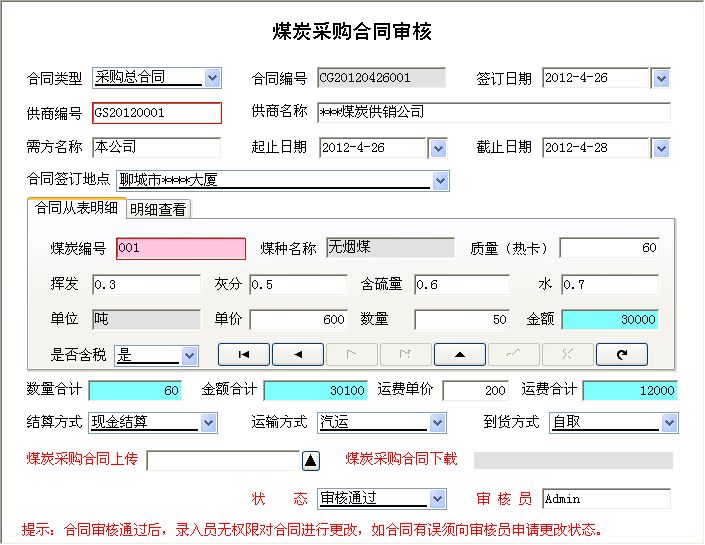Screen dimensions: 705x545
Task: Click the 灰分 field 0.5
Action: tap(299, 285)
